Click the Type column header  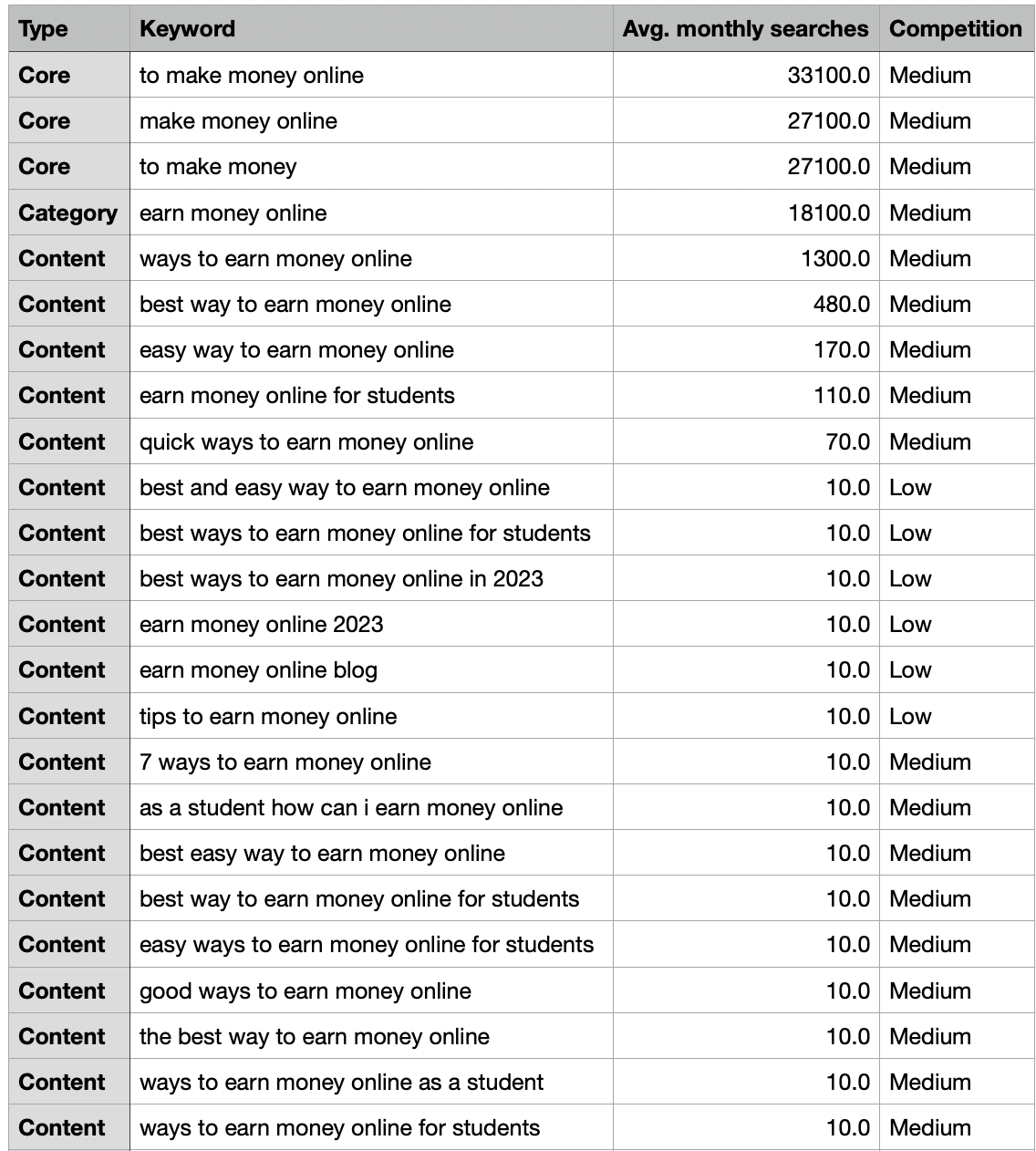[x=44, y=29]
